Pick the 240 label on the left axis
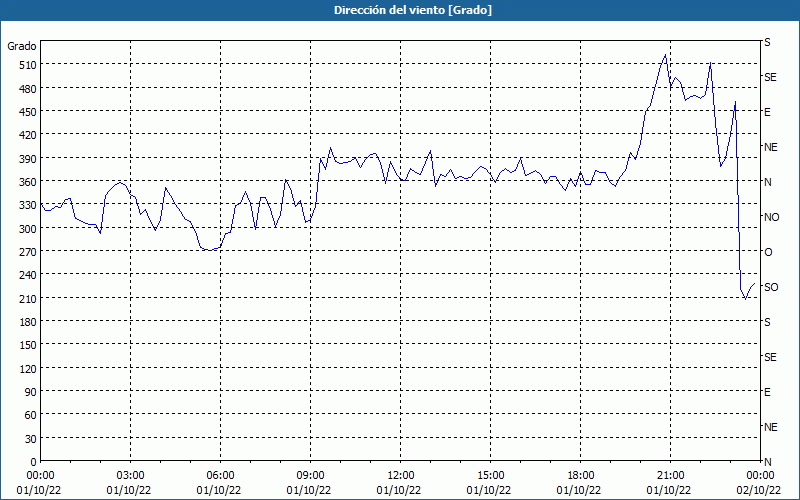 28,275
